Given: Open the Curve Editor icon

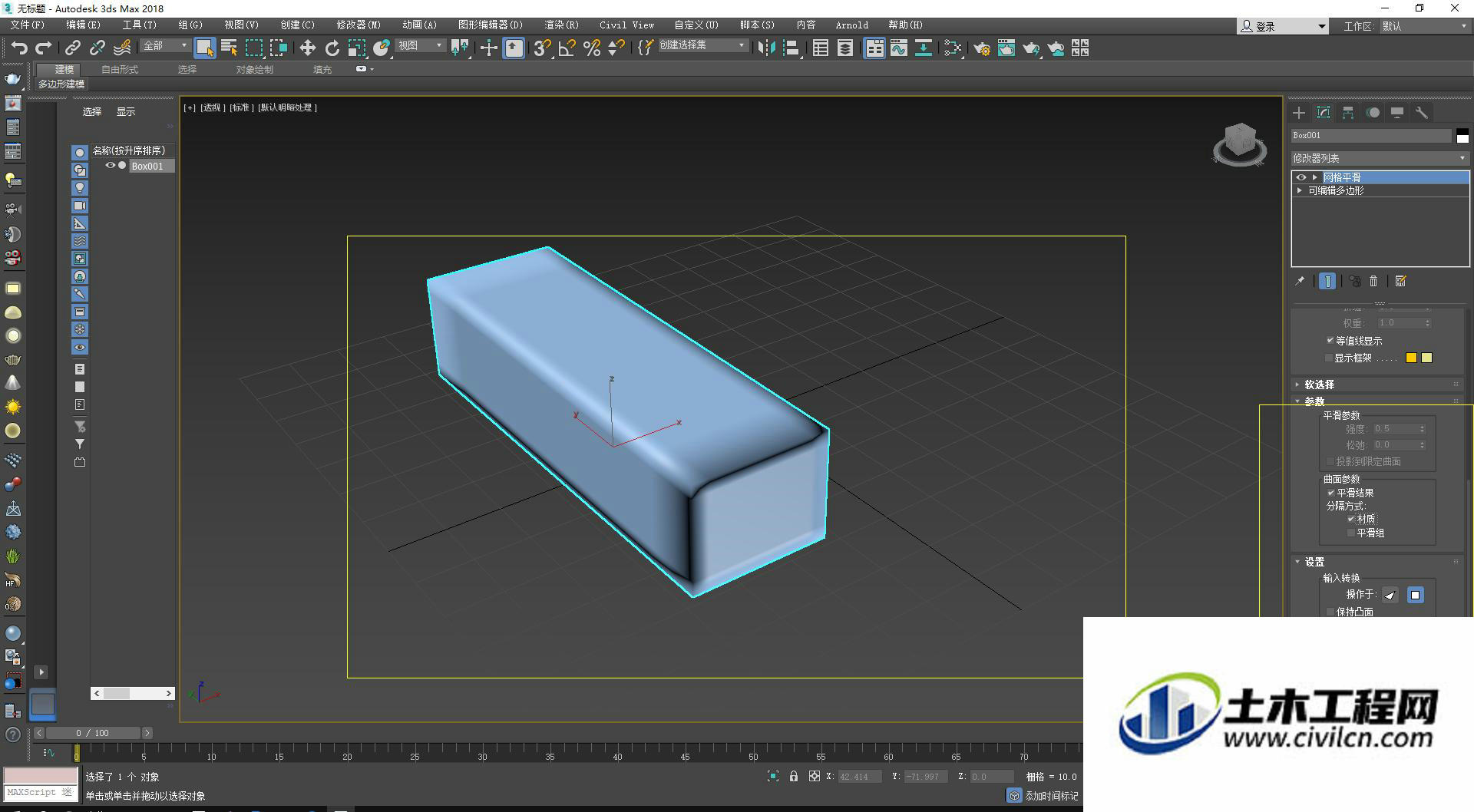Looking at the screenshot, I should (x=899, y=48).
